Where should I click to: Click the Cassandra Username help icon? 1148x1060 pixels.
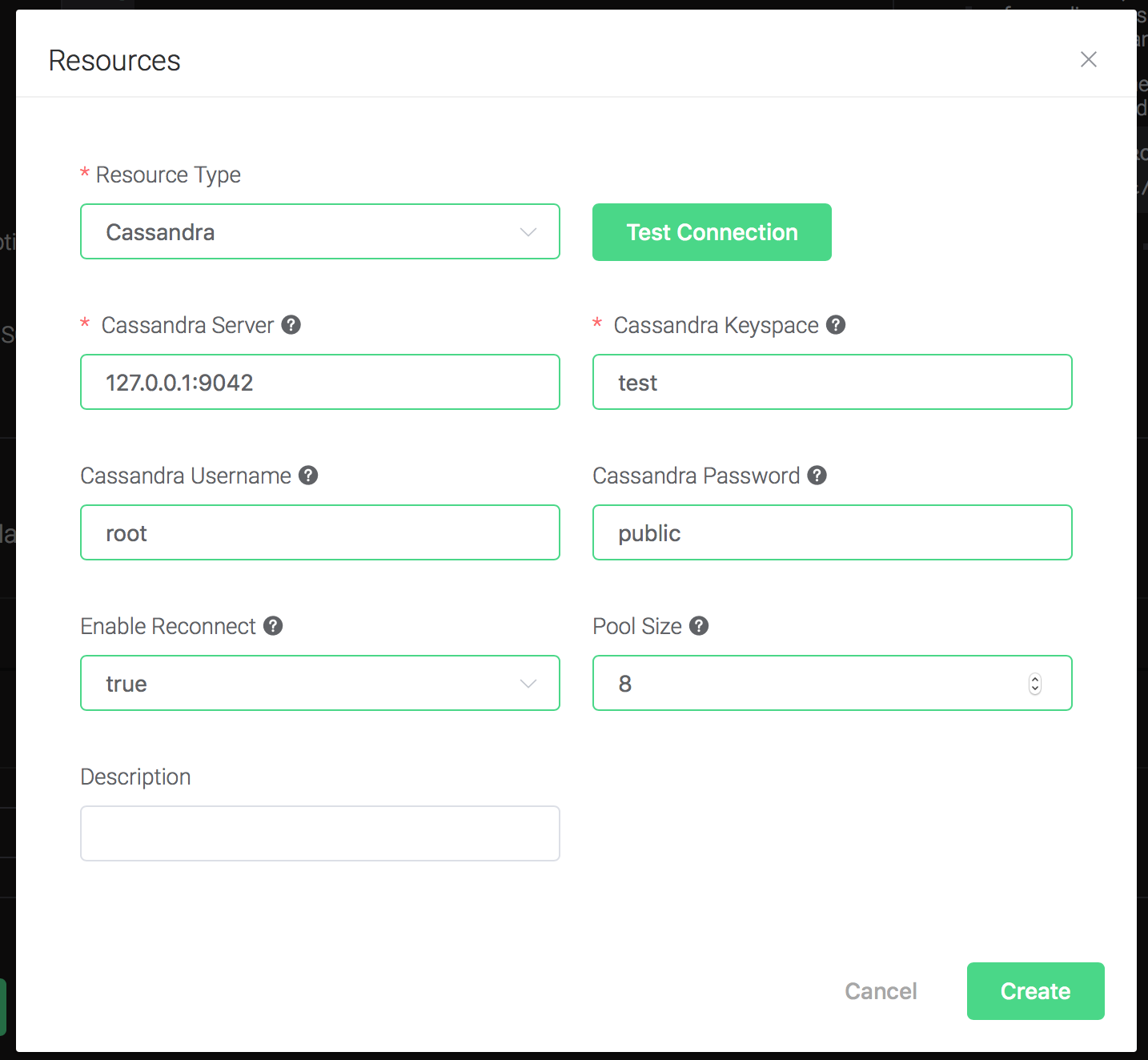[308, 476]
